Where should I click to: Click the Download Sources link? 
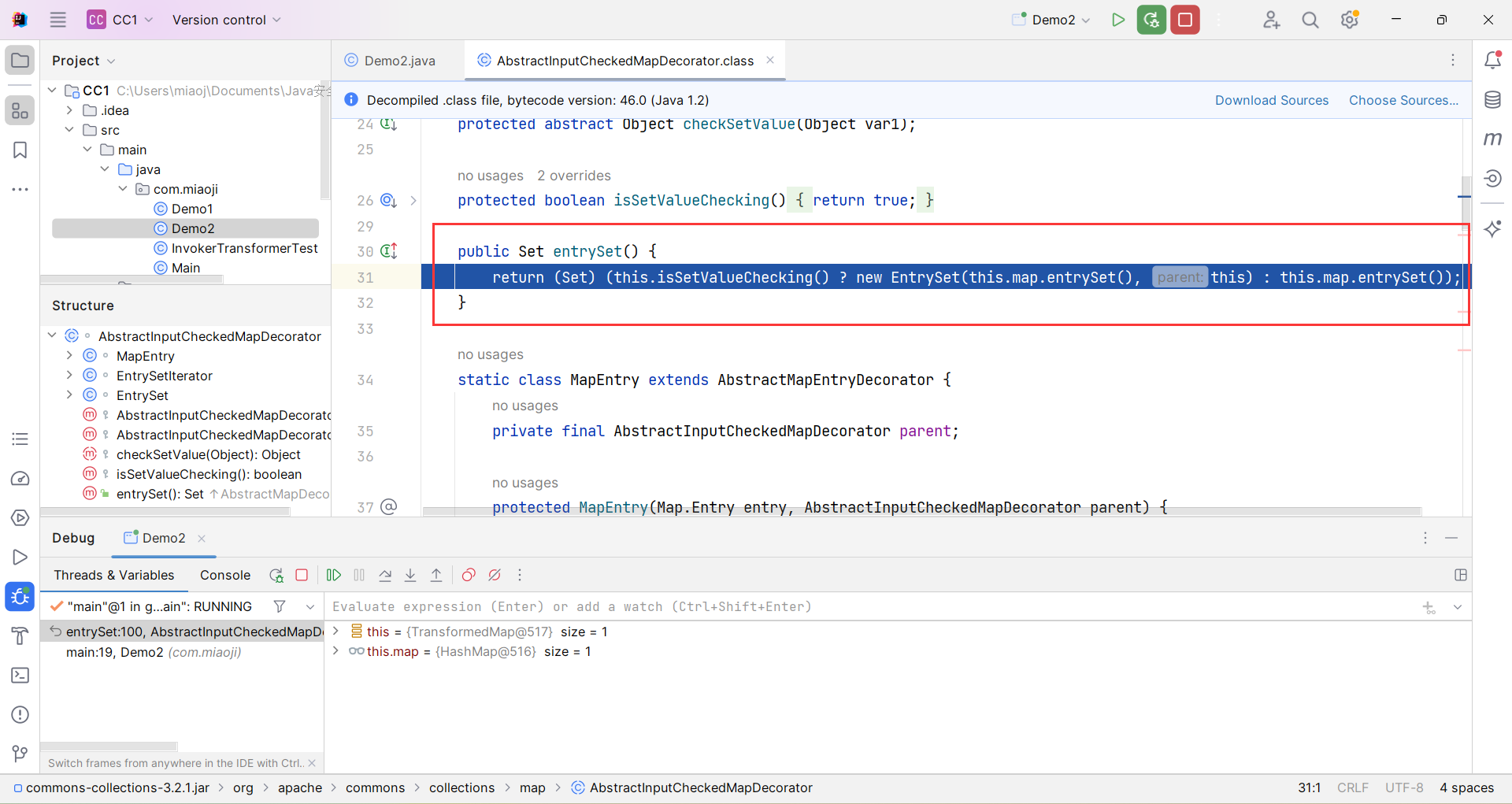click(1271, 100)
